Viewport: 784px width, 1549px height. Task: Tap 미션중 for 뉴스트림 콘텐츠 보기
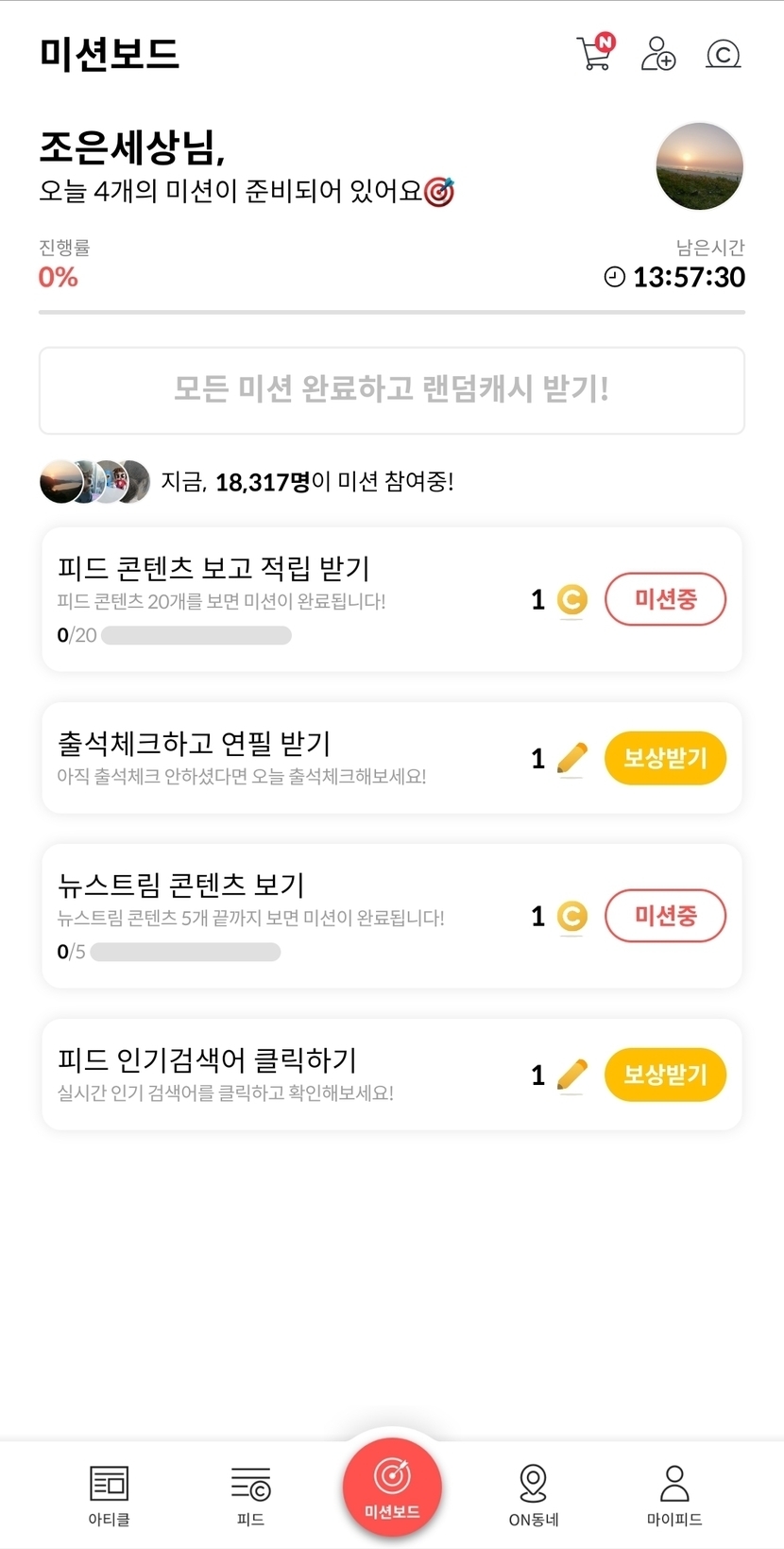[665, 916]
